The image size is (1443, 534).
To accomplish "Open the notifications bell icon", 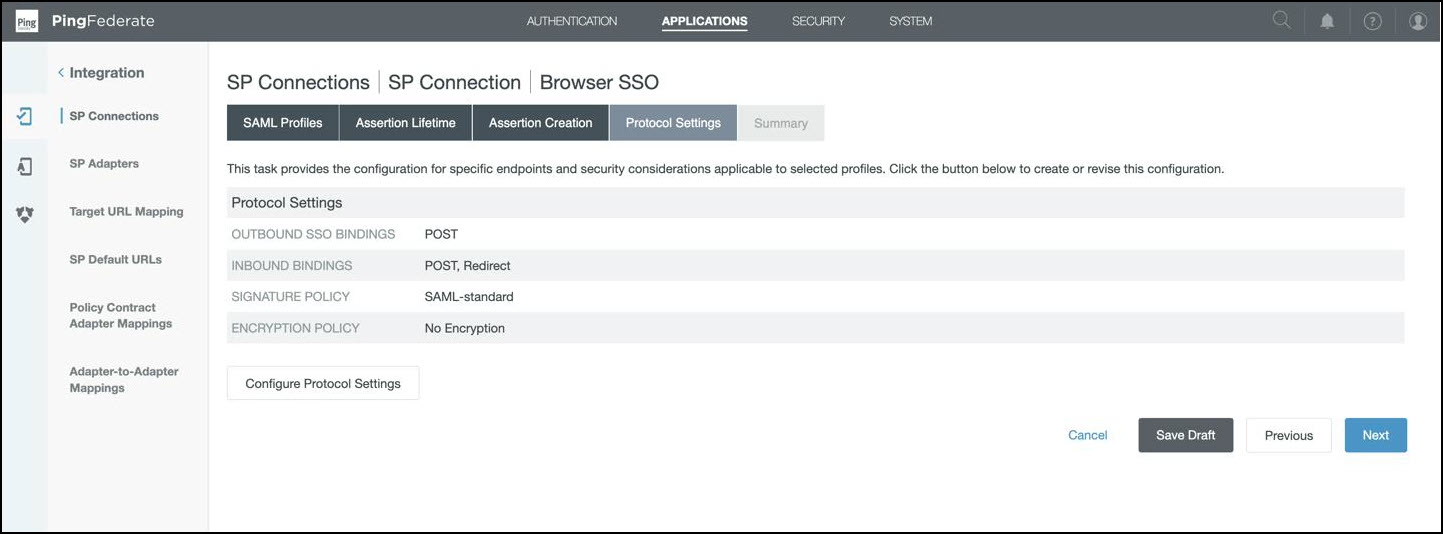I will click(1327, 21).
